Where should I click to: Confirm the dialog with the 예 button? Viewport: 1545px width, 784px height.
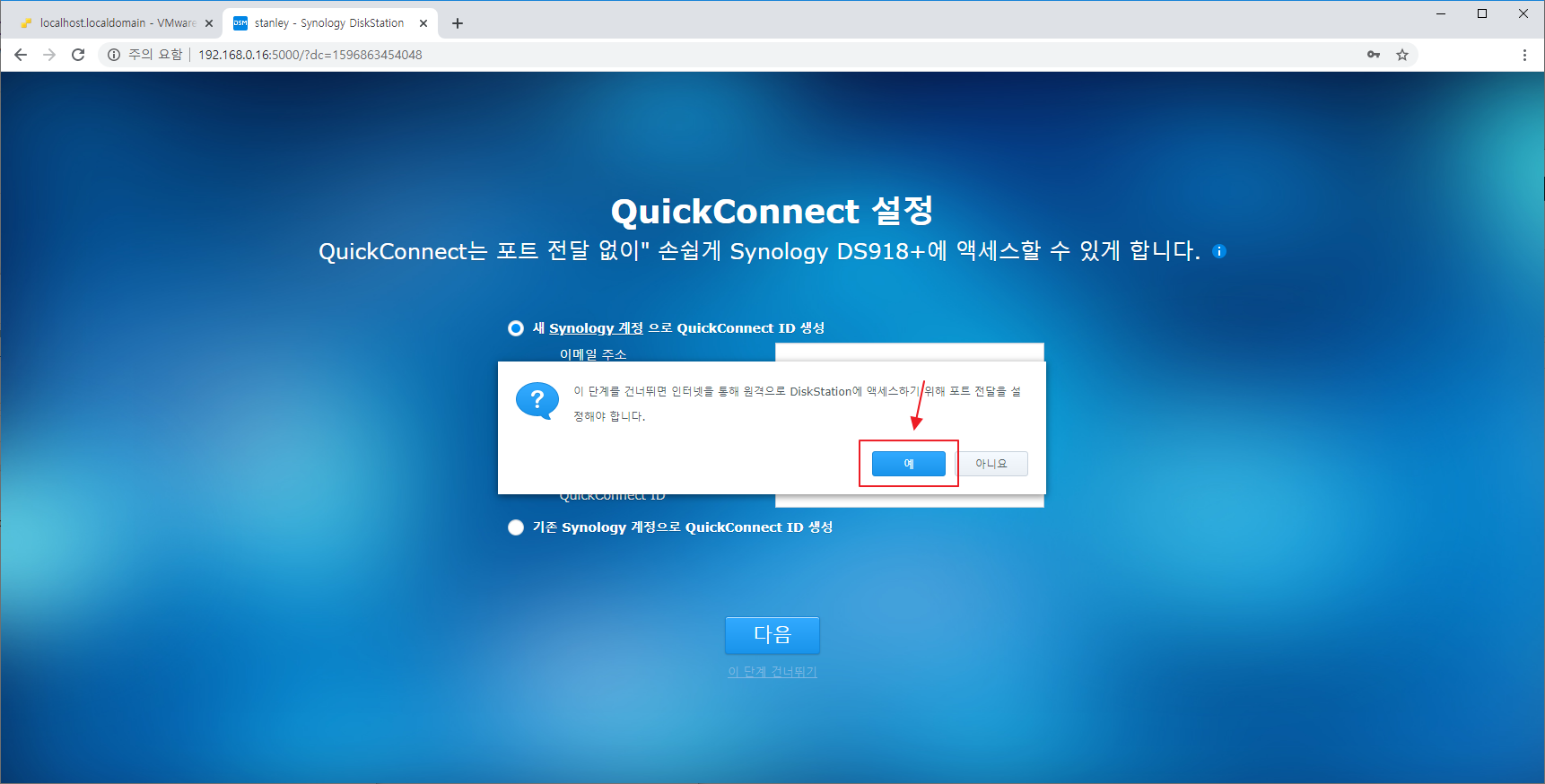[x=909, y=464]
